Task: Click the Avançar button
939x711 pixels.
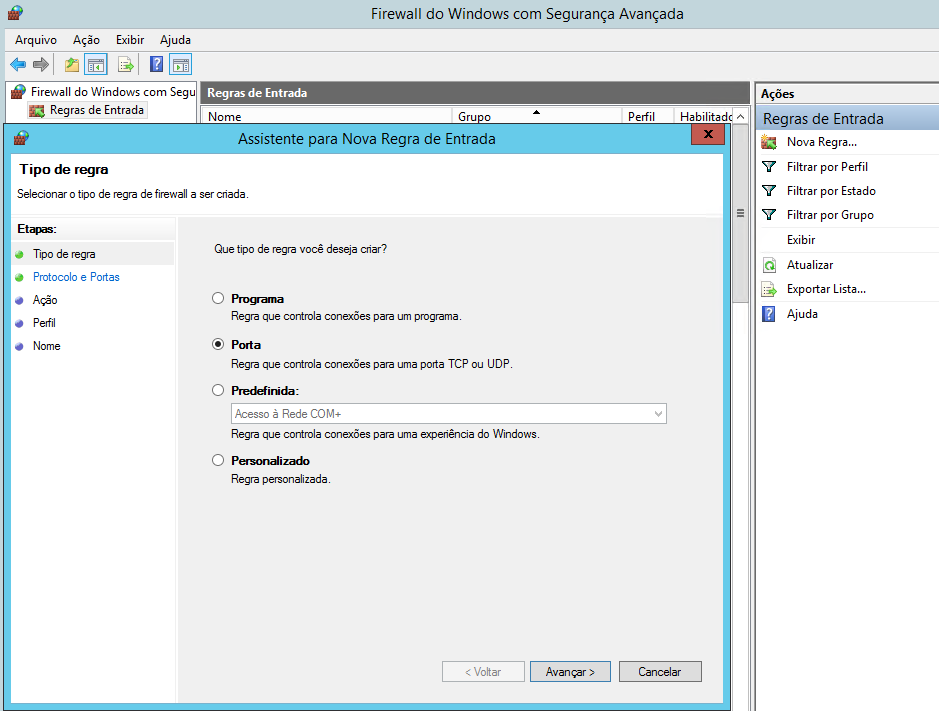Action: [x=570, y=671]
